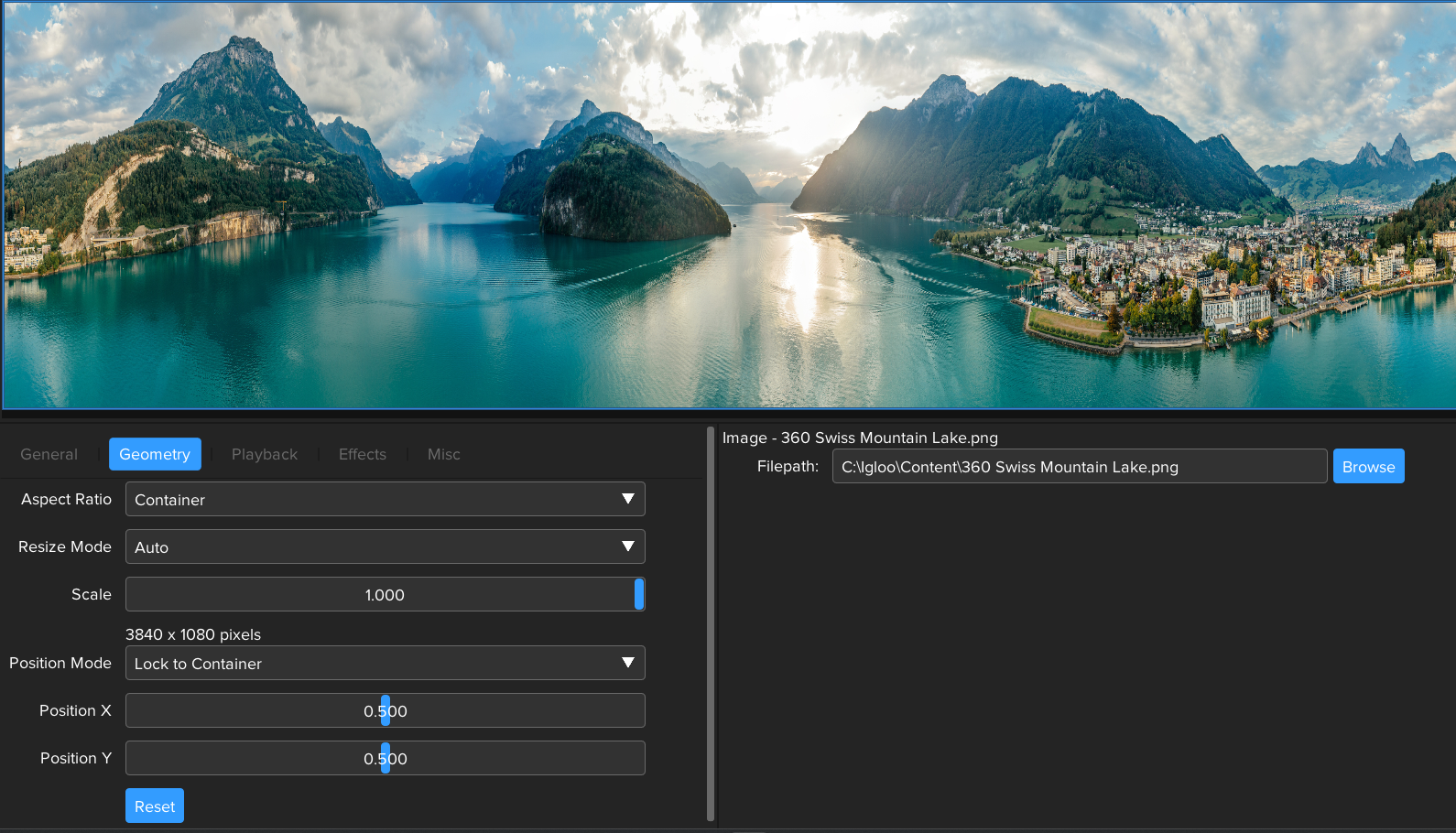The height and width of the screenshot is (833, 1456).
Task: Click into the Filepath text field
Action: (x=1078, y=466)
